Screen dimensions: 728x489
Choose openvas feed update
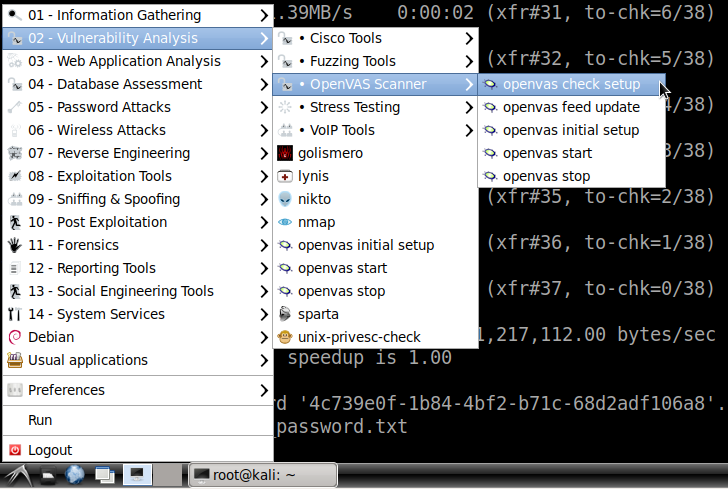pos(571,107)
